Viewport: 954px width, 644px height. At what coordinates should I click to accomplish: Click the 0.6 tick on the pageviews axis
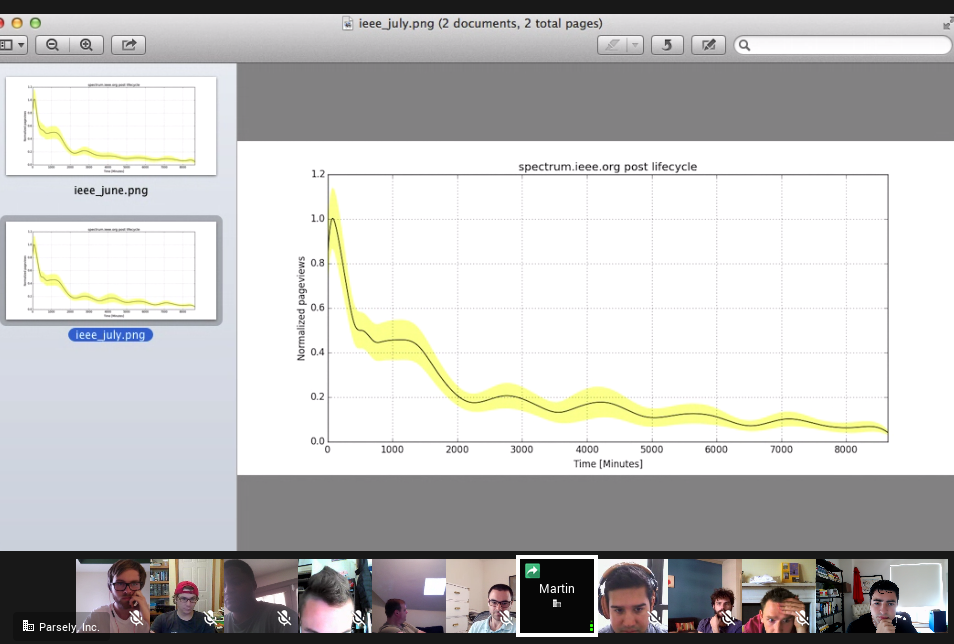point(318,308)
